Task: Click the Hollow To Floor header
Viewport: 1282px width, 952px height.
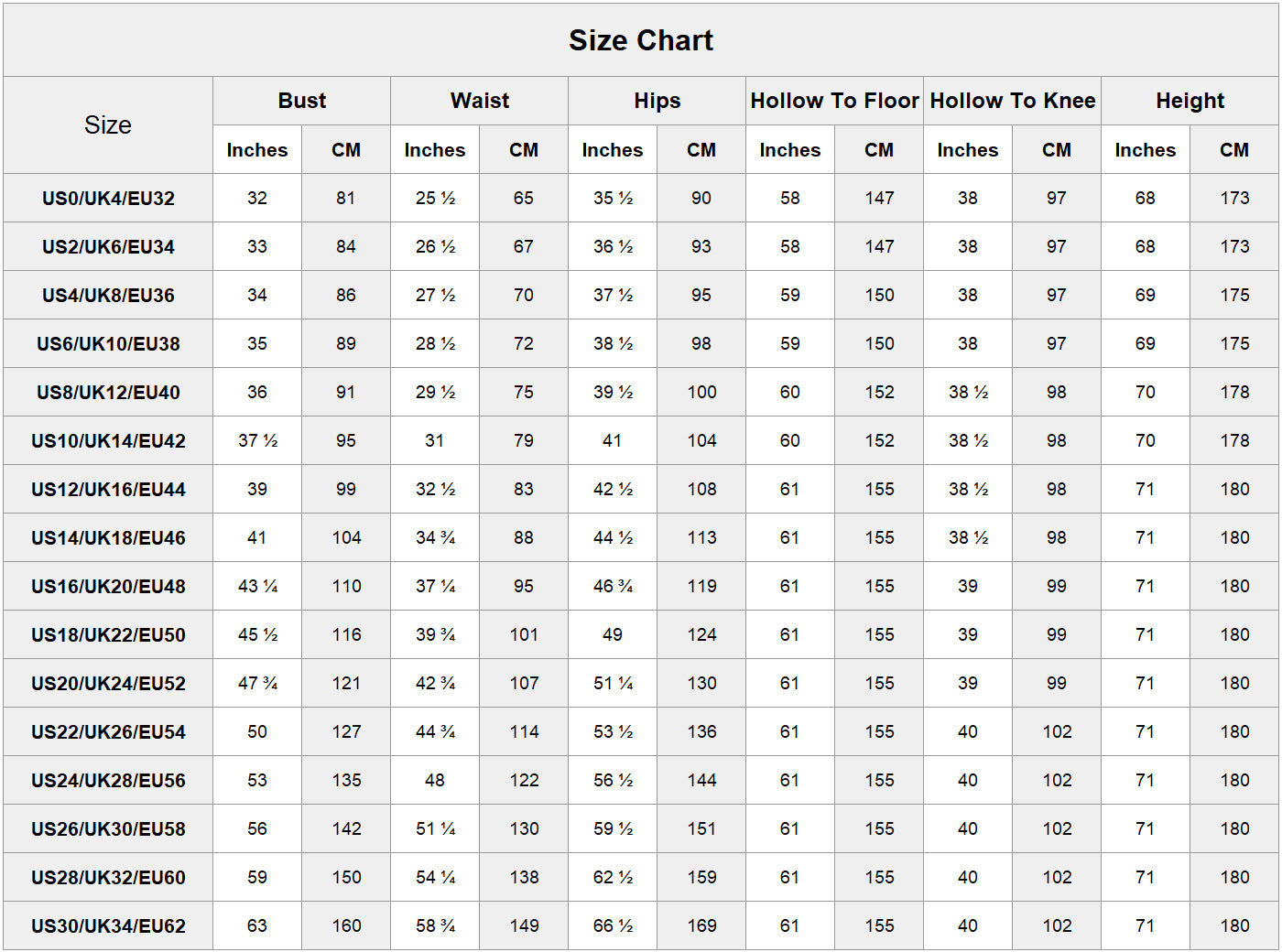Action: click(x=834, y=101)
